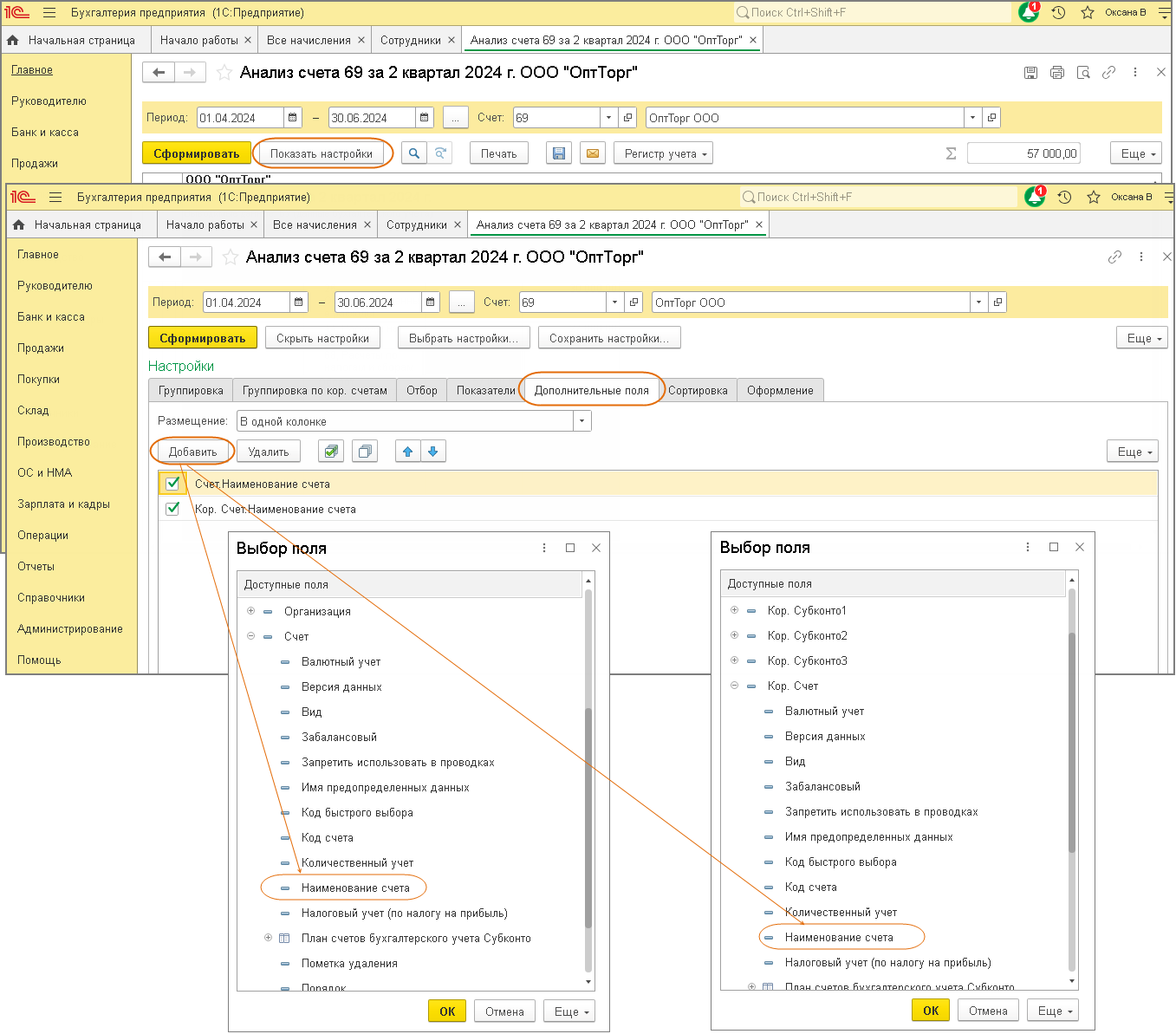Click the Удалить button
Screen dimensions: 1176x1034
click(x=269, y=452)
